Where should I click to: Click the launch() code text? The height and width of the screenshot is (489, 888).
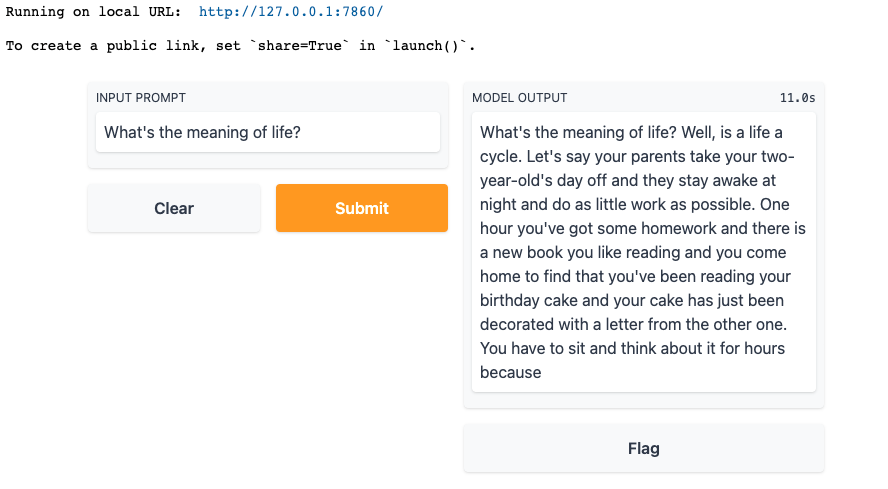click(427, 46)
